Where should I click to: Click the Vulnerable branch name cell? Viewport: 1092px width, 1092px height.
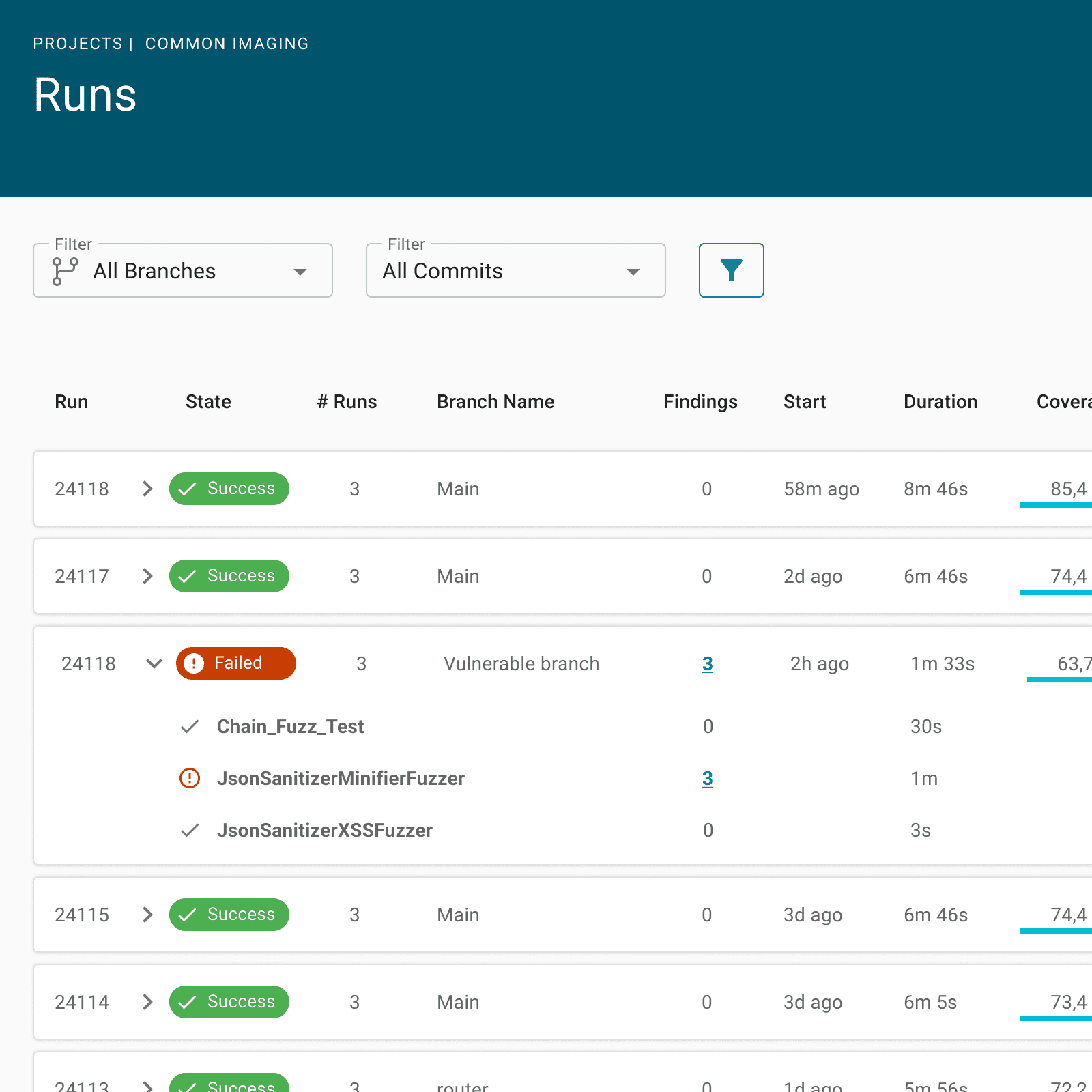(521, 663)
